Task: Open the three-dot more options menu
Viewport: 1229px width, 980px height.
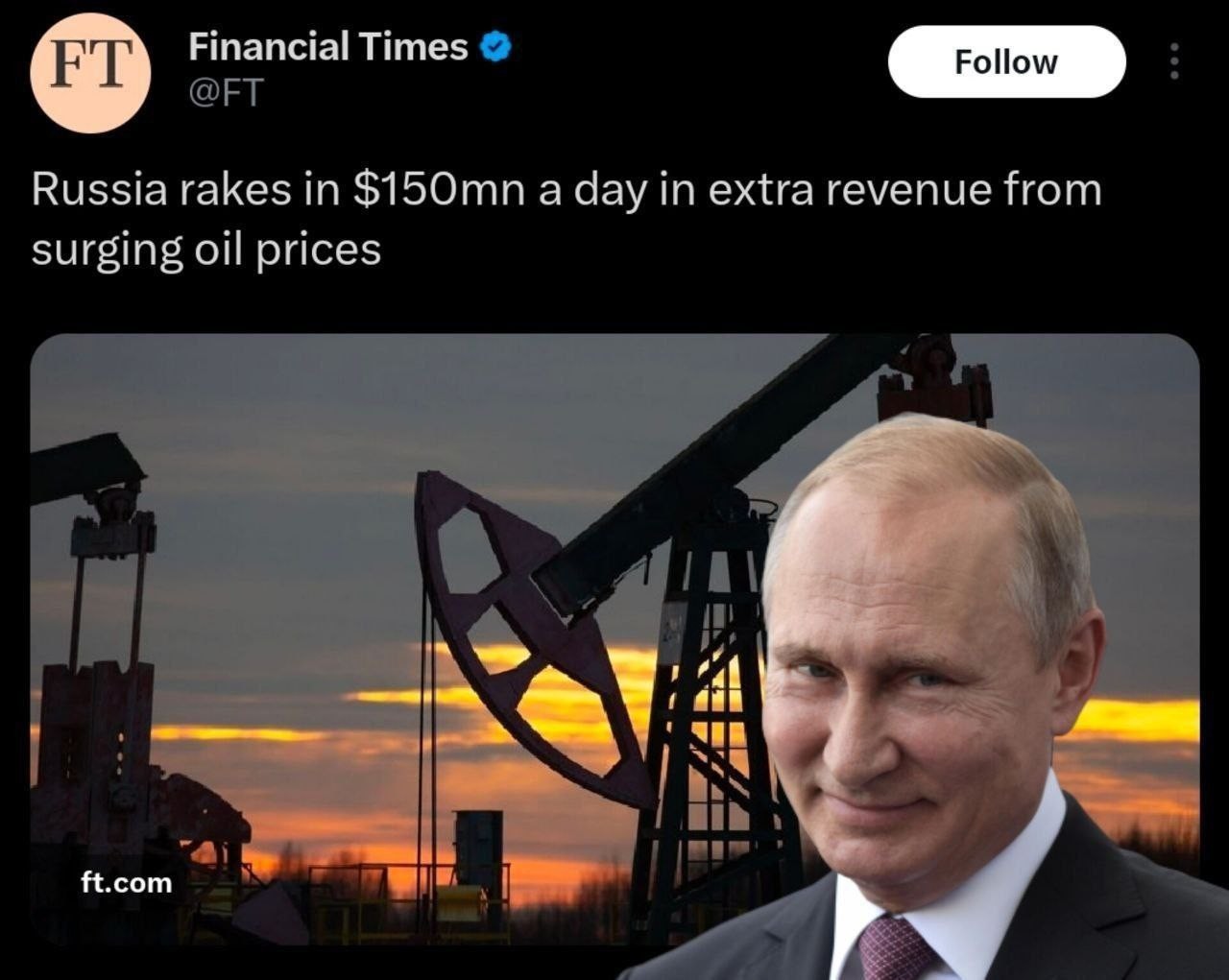Action: [x=1171, y=62]
